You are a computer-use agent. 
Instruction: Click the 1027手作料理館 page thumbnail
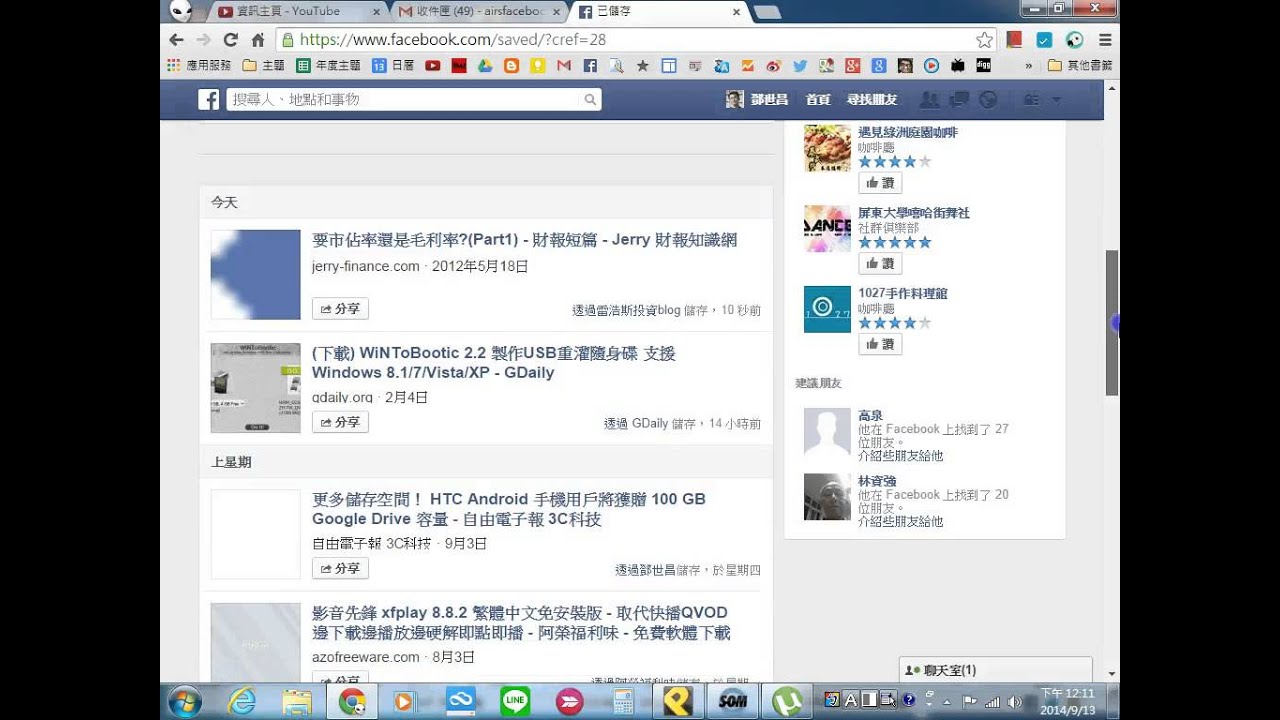[827, 309]
